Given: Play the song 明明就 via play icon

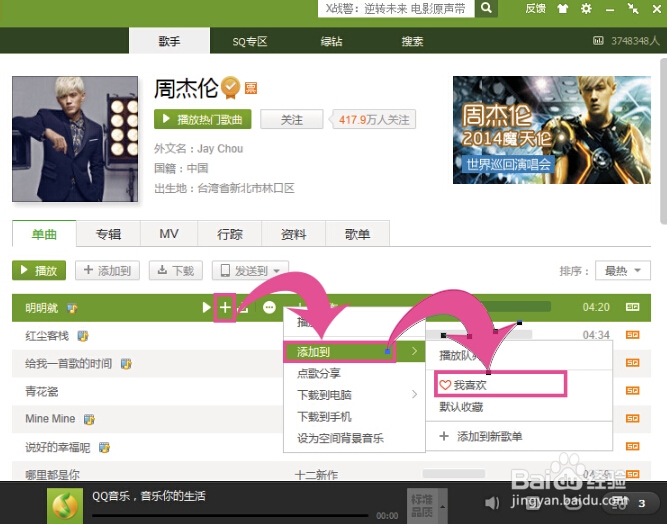Looking at the screenshot, I should point(206,307).
